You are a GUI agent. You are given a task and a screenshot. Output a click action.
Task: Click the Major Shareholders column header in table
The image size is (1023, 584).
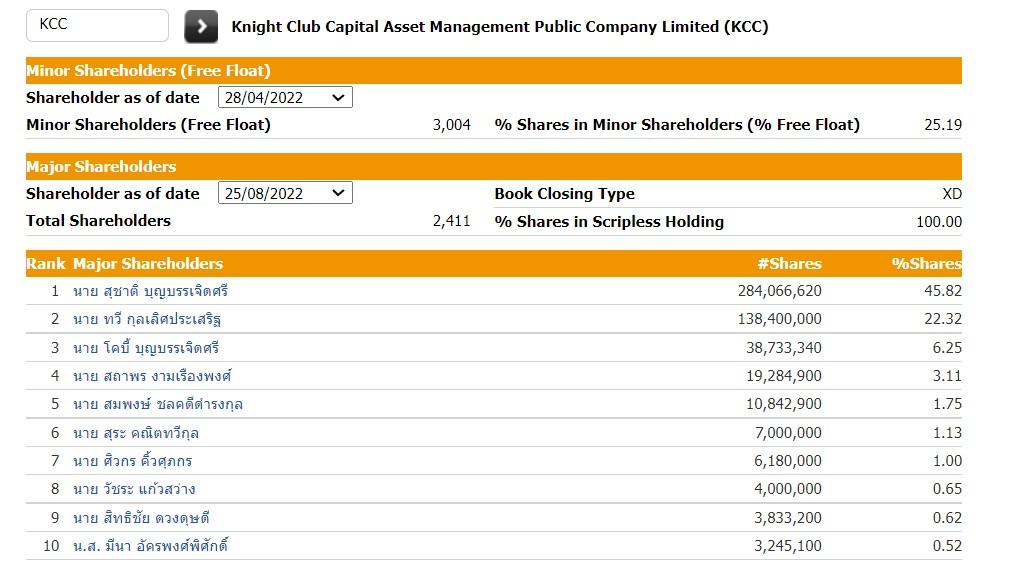(147, 264)
